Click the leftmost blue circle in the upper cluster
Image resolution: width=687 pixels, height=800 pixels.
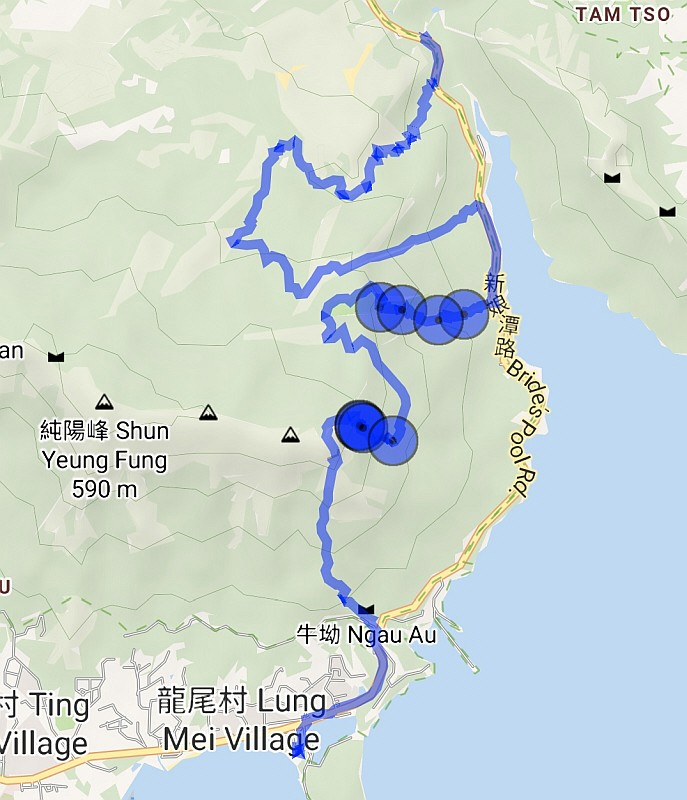coord(379,307)
